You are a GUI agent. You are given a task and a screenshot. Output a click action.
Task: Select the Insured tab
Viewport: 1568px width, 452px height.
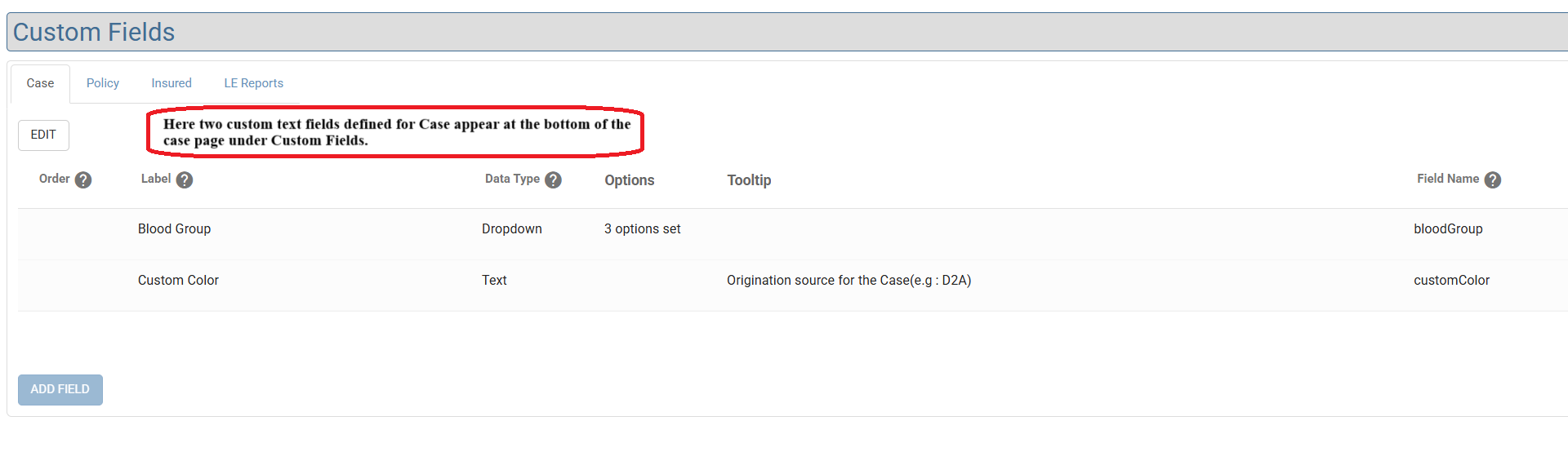point(171,83)
